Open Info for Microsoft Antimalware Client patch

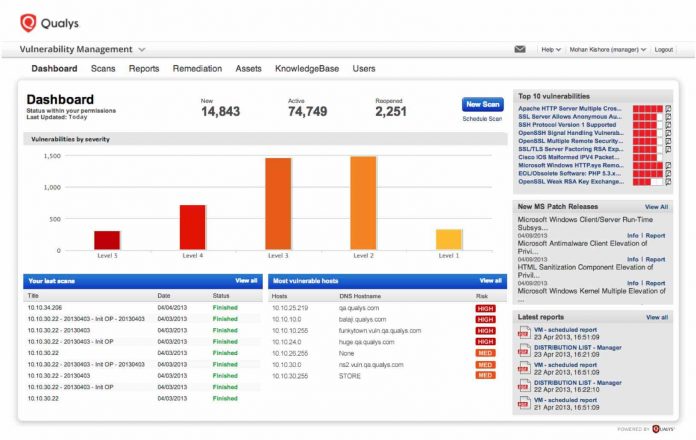click(x=633, y=259)
